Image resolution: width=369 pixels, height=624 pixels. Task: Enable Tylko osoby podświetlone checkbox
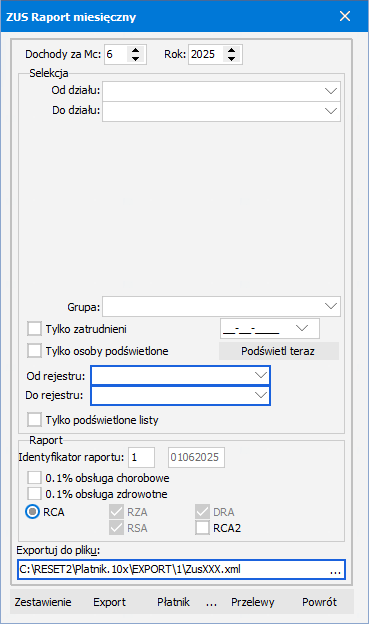34,351
